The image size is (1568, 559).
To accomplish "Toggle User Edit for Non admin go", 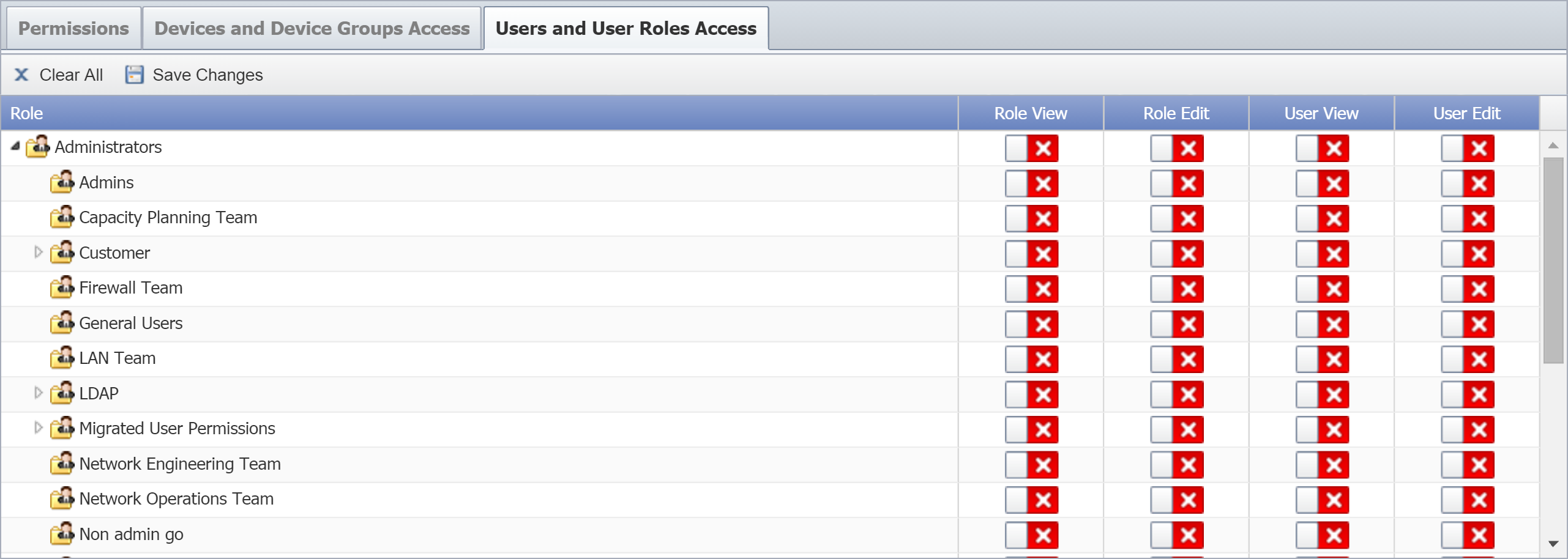I will [1467, 535].
